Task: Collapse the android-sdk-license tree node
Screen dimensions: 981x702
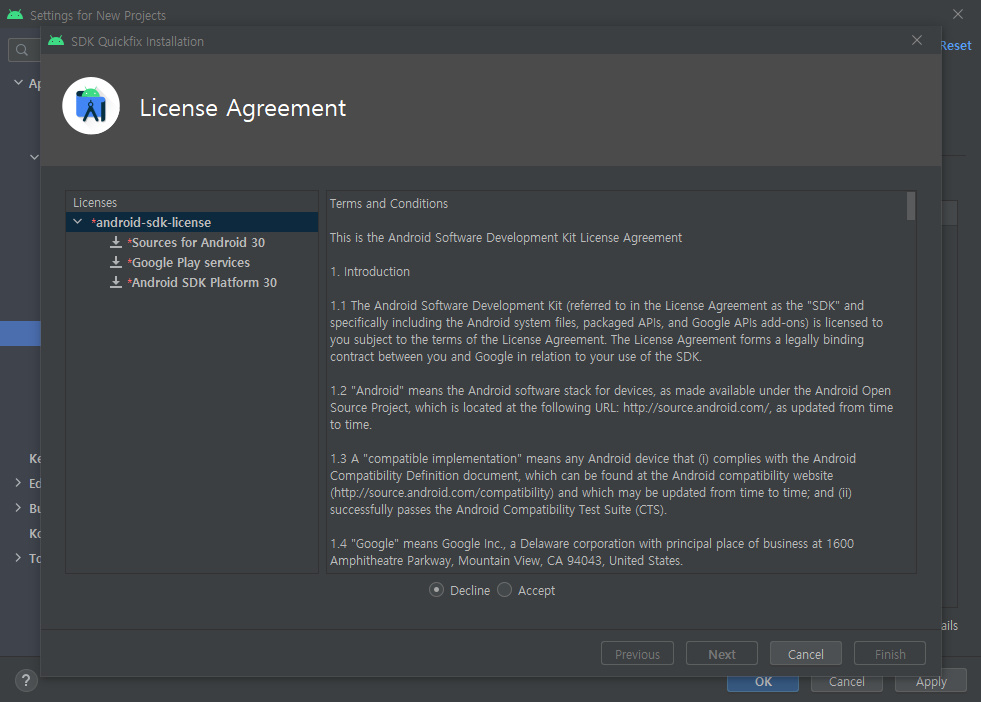Action: (x=78, y=221)
